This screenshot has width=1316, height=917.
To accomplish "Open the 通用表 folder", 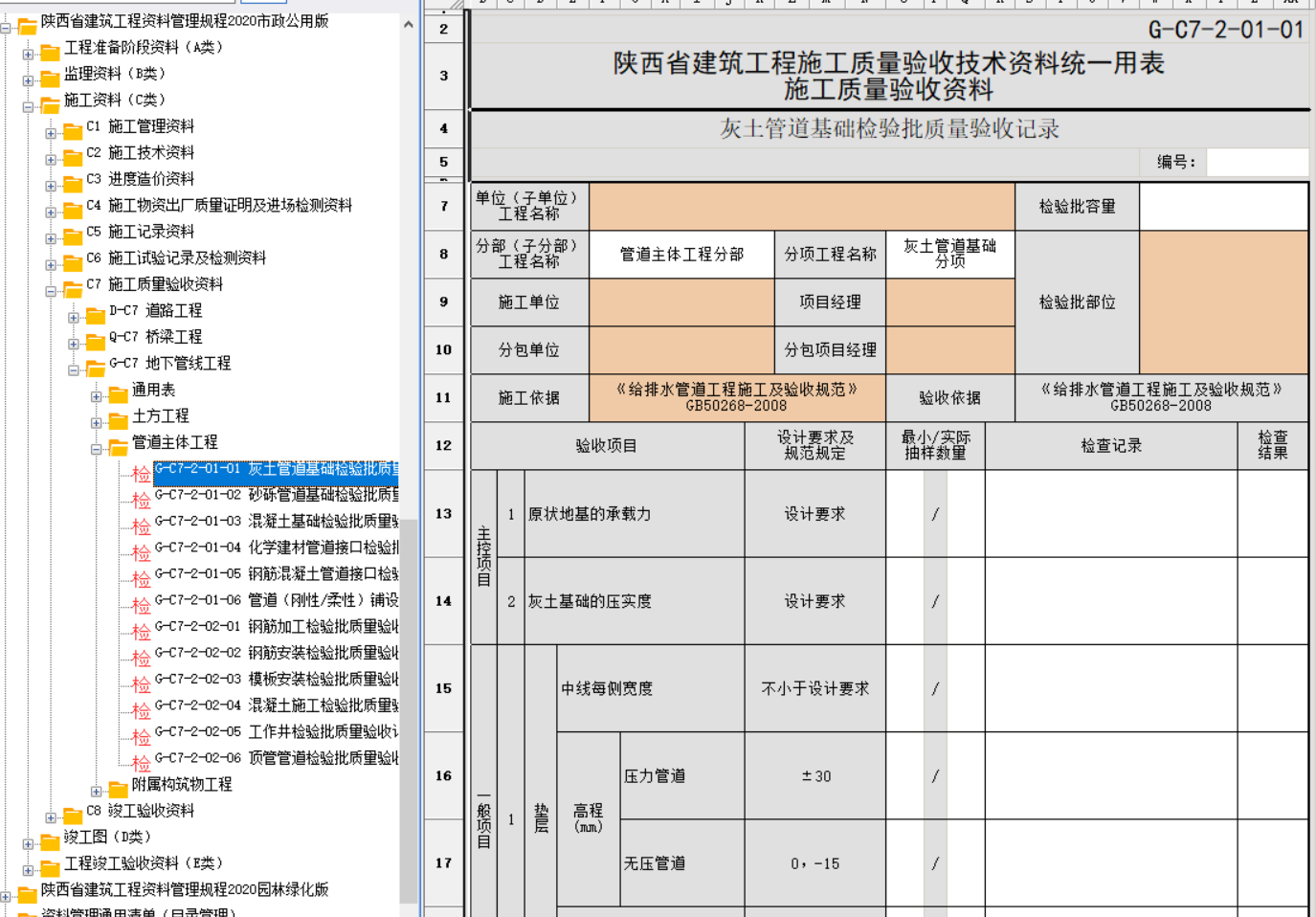I will [153, 390].
